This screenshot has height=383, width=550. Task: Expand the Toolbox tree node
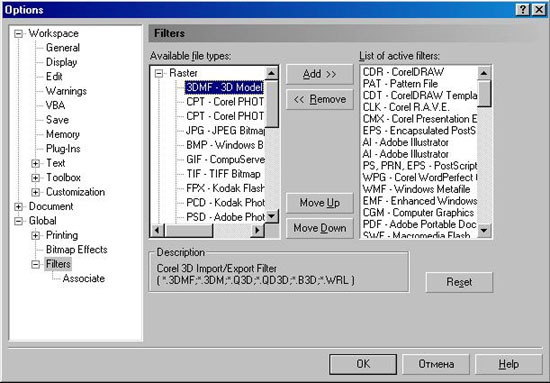35,178
